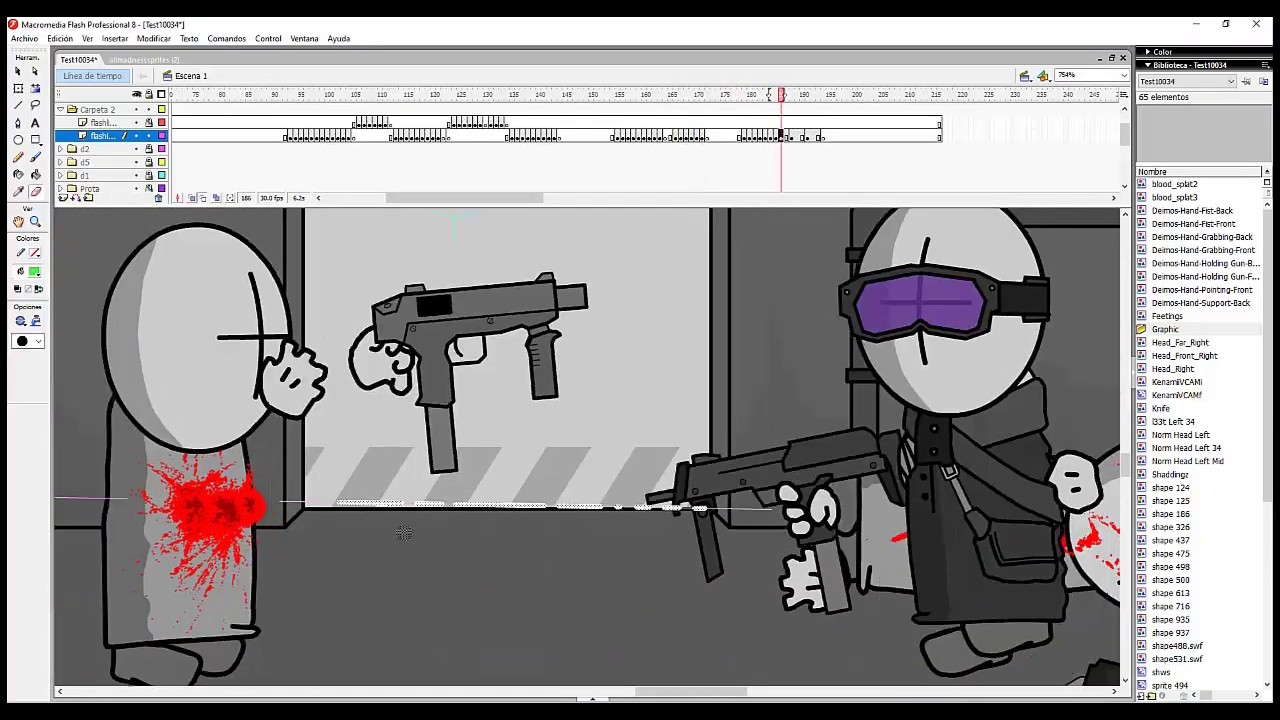This screenshot has width=1280, height=720.
Task: Select the Selection arrow tool
Action: pos(18,71)
